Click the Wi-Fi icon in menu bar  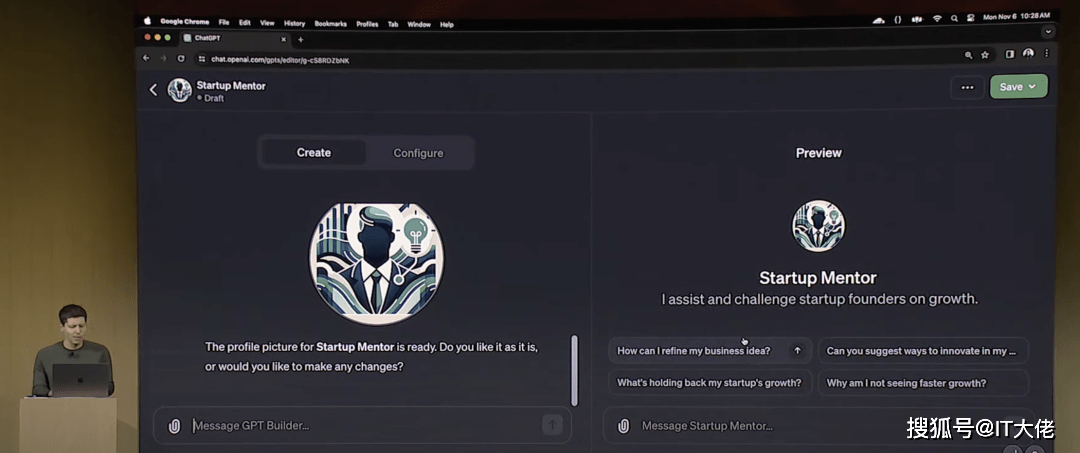click(x=935, y=19)
